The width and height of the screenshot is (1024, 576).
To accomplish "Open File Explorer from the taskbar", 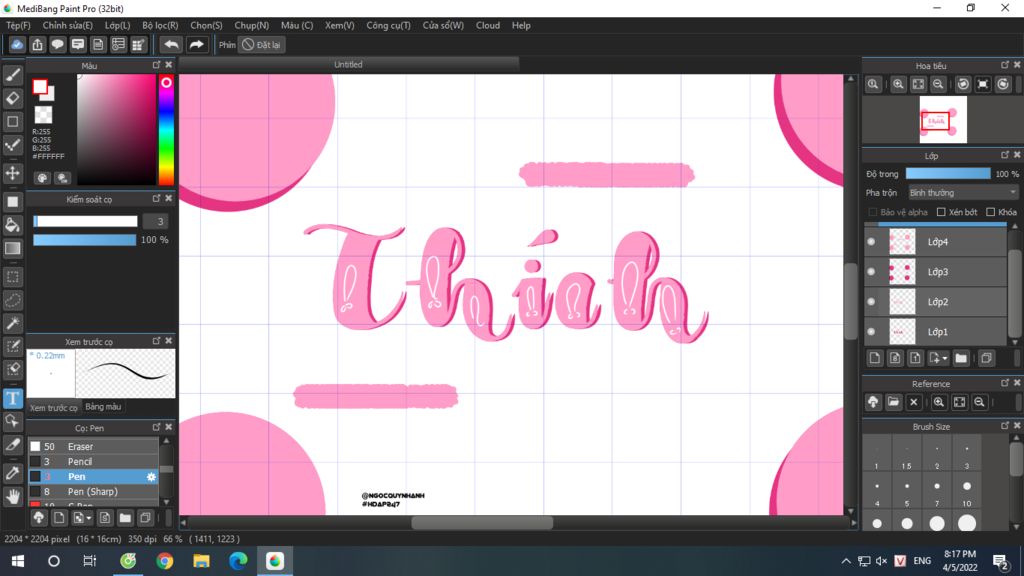I will tap(201, 561).
